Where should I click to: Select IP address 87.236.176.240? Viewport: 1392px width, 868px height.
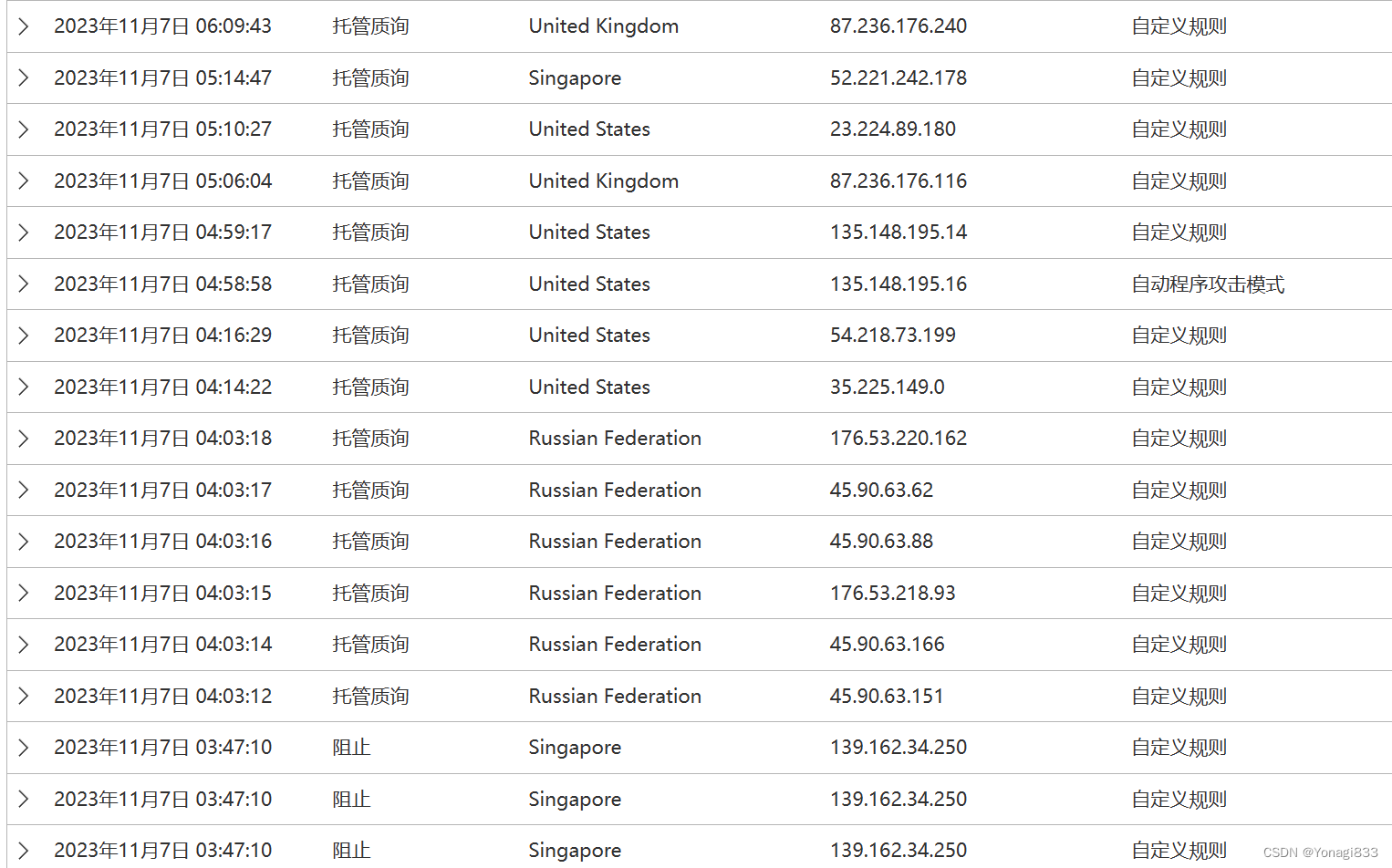(x=899, y=26)
